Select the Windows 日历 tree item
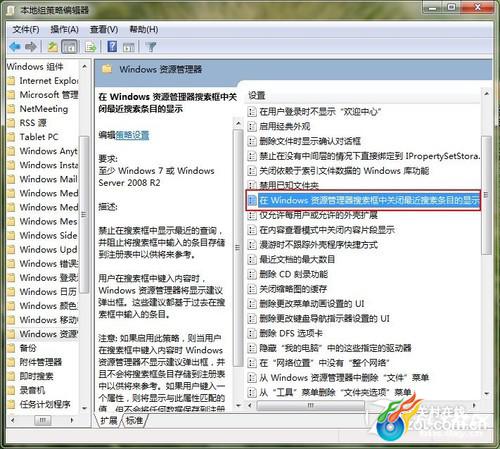The image size is (500, 449). [48, 292]
